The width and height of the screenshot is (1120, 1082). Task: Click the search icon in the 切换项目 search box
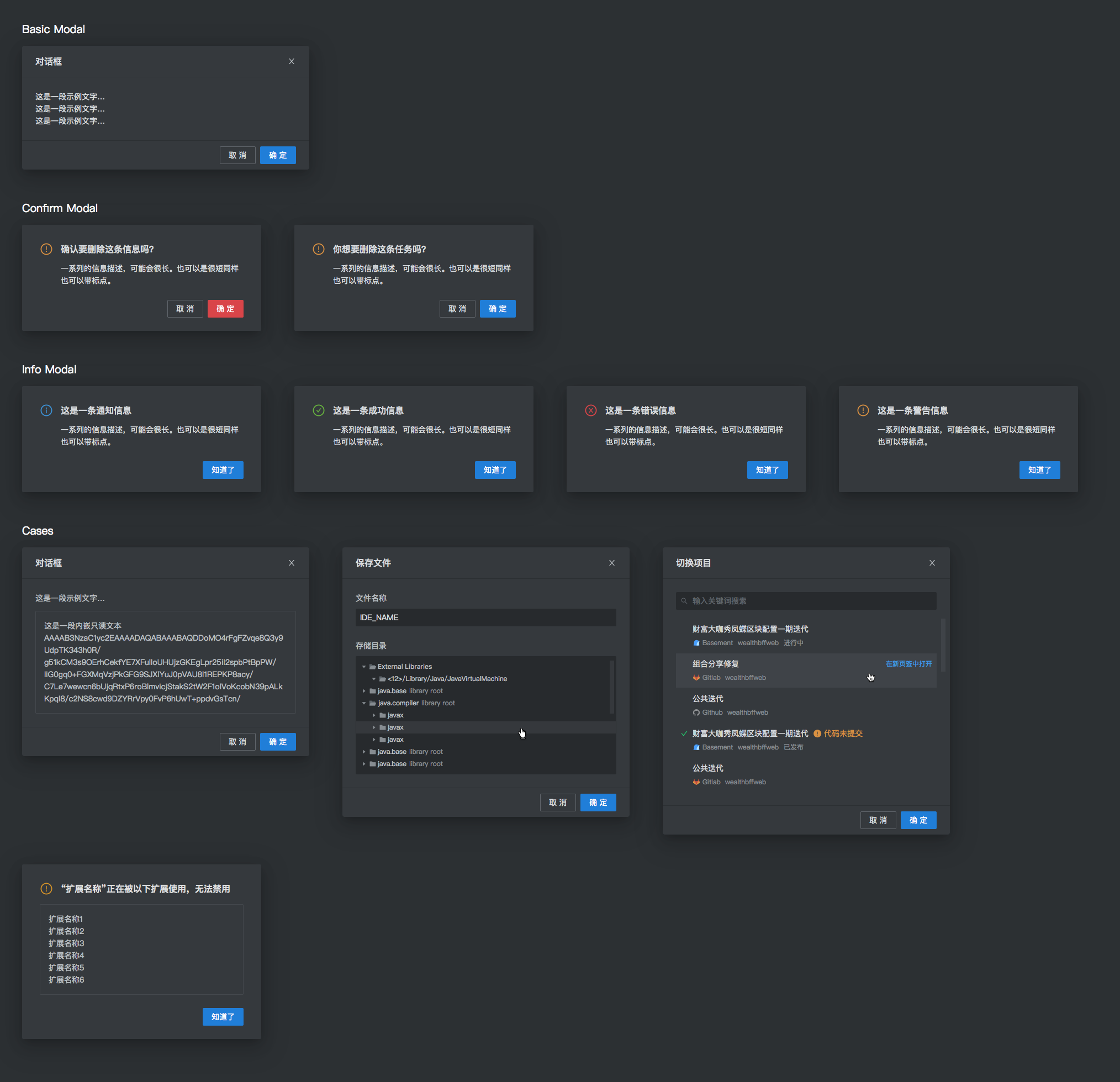click(x=684, y=601)
